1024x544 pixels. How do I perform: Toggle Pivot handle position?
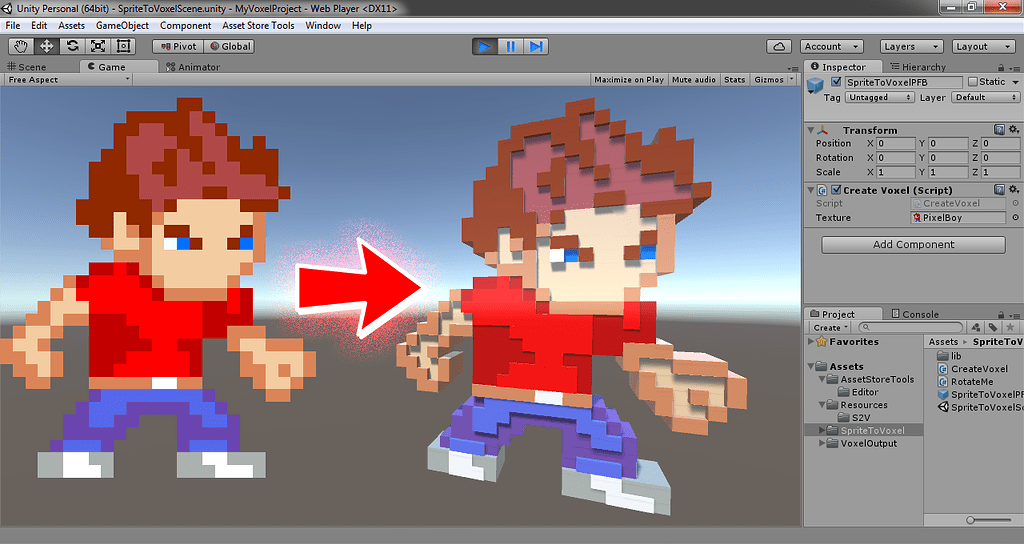click(x=178, y=46)
